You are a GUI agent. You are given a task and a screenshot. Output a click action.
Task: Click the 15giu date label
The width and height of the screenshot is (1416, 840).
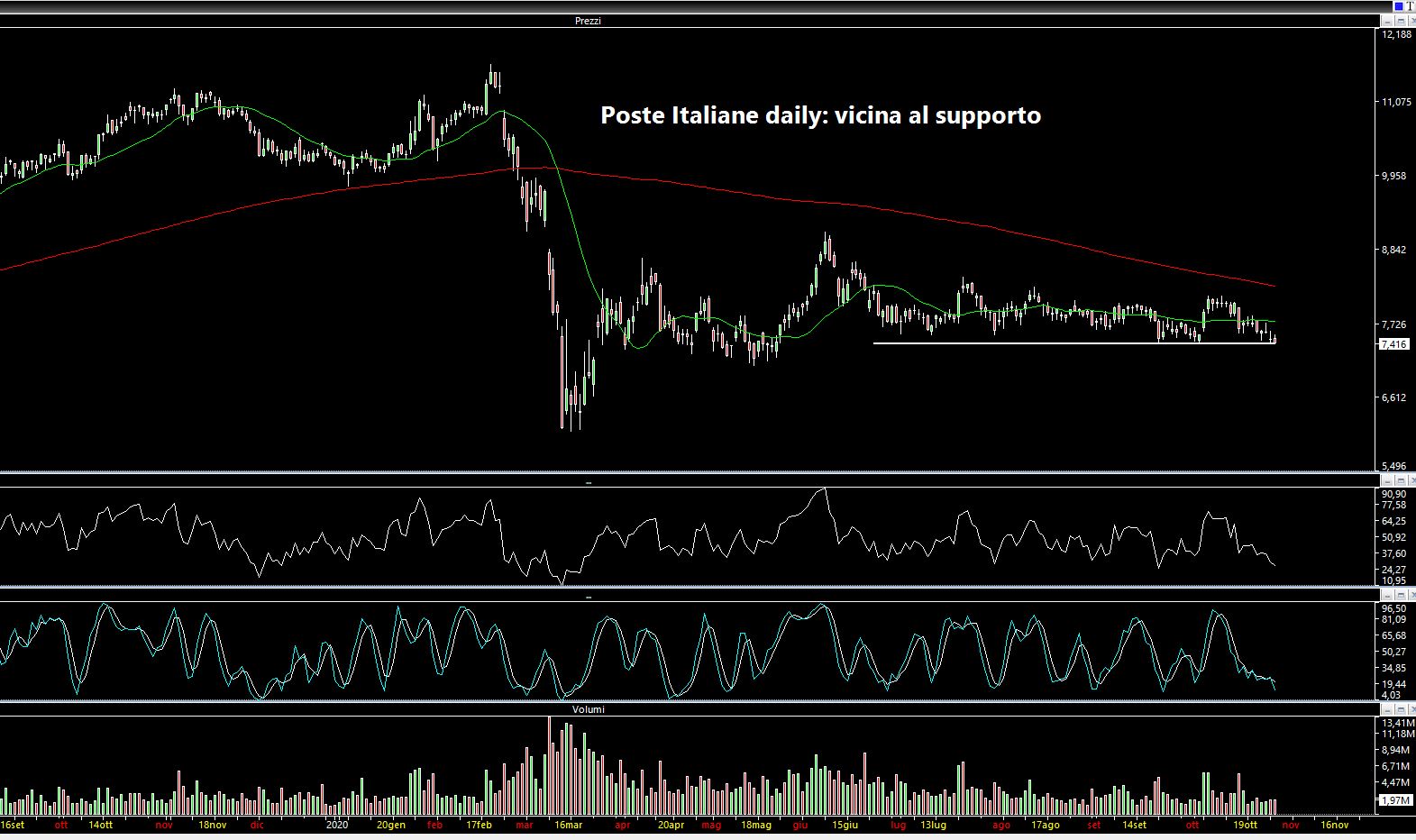845,825
